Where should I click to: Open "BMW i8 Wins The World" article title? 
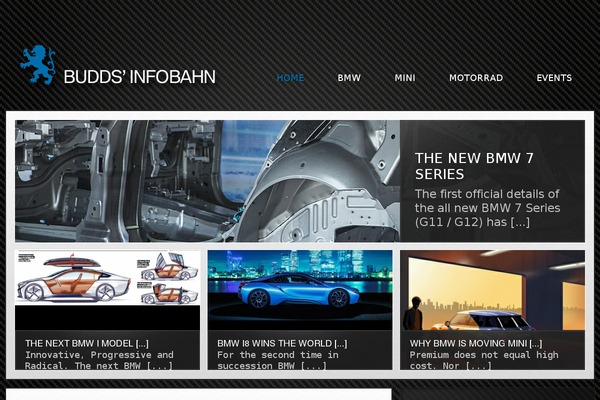(x=282, y=343)
